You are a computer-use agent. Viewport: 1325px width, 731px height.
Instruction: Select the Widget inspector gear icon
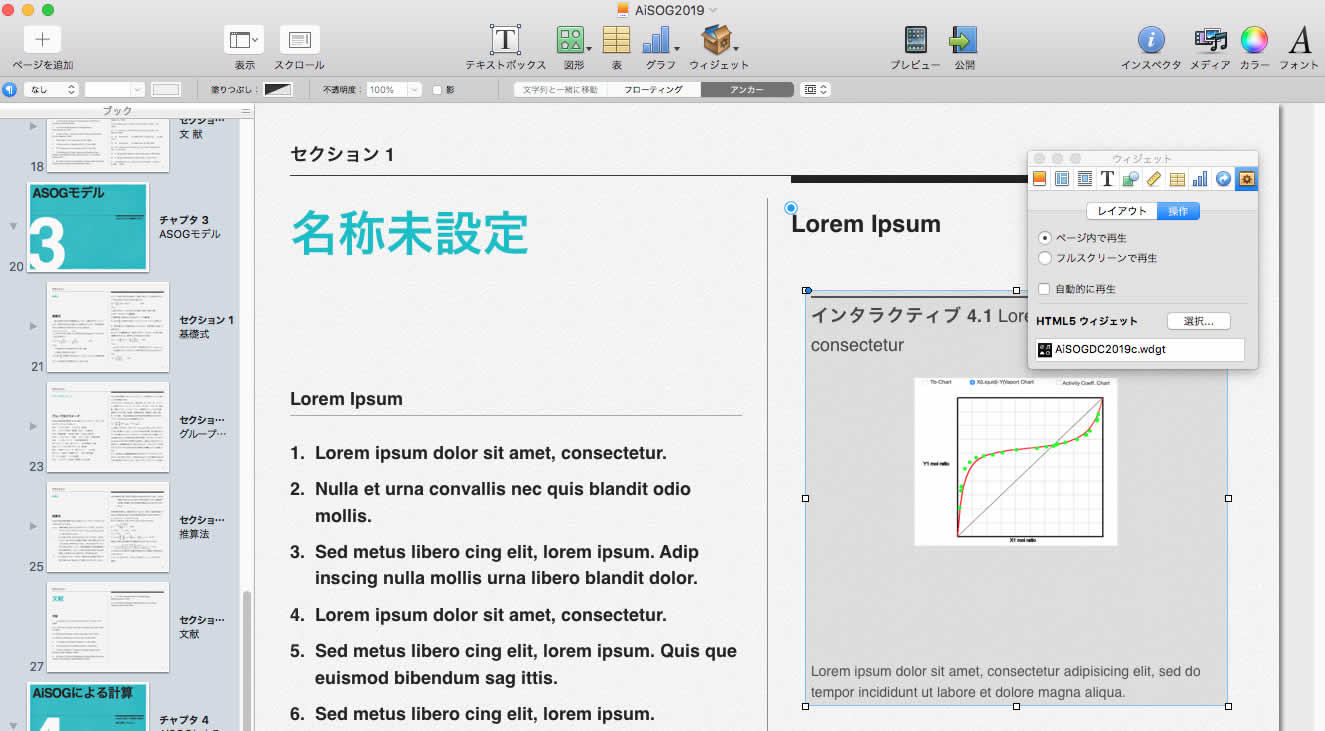pos(1246,179)
